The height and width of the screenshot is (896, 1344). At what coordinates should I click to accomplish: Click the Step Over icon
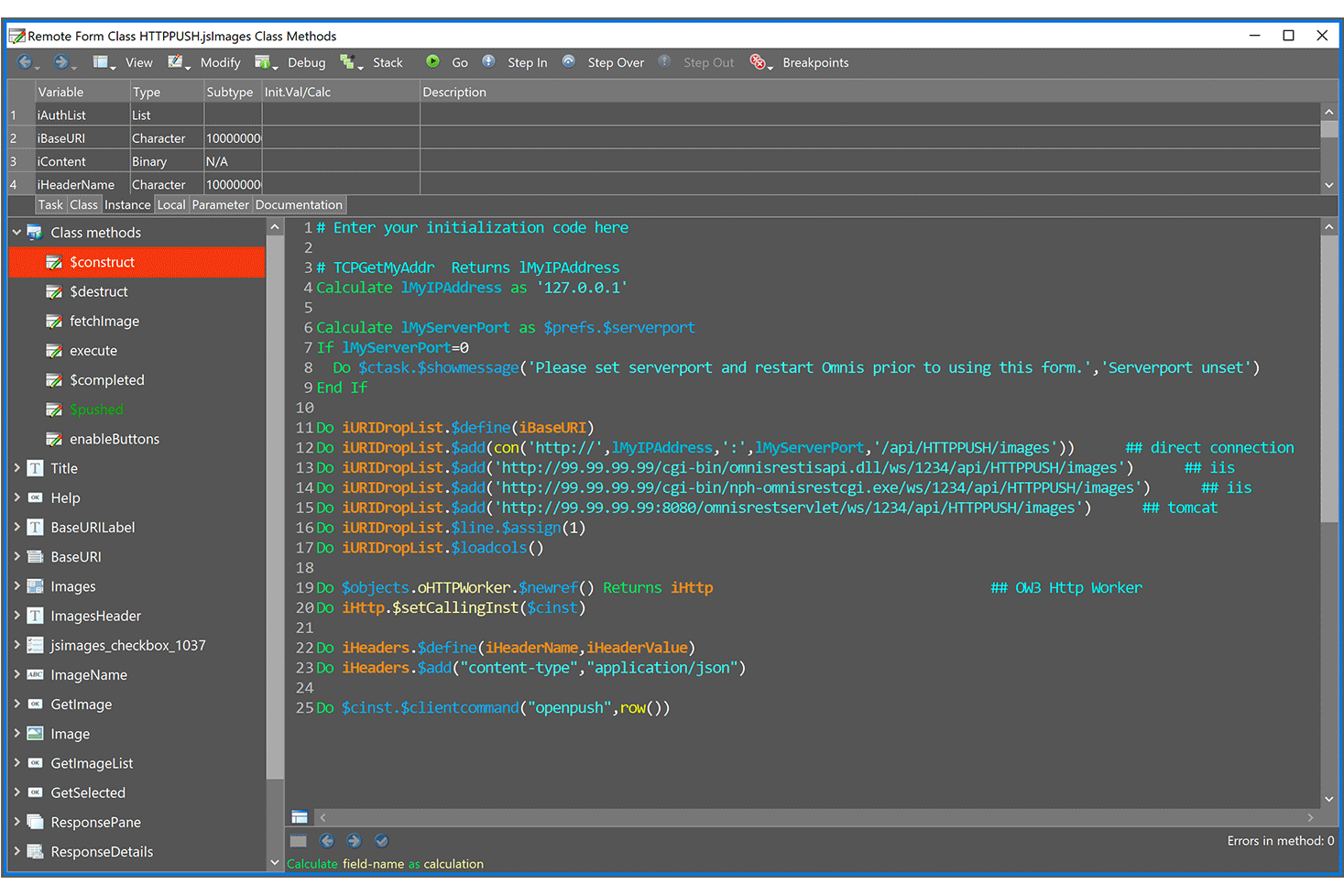tap(569, 62)
